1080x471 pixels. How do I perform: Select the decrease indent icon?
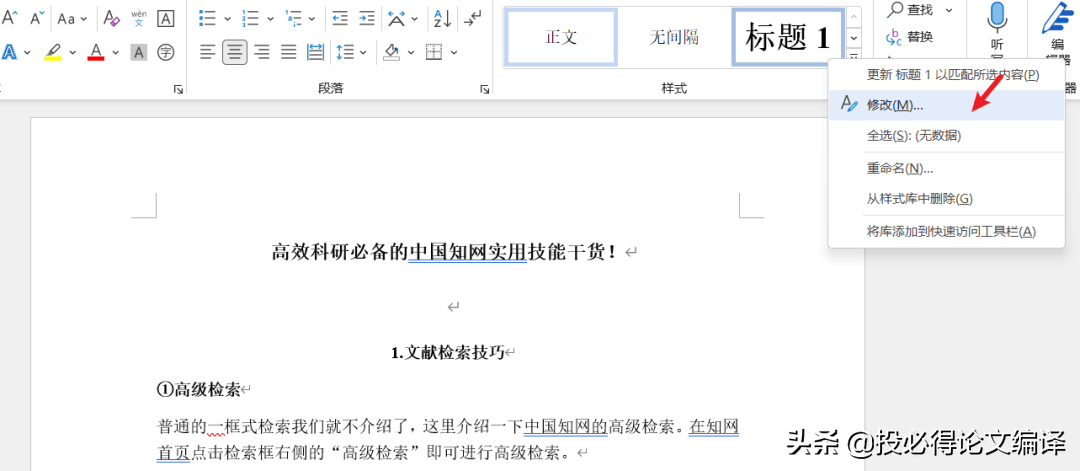340,19
